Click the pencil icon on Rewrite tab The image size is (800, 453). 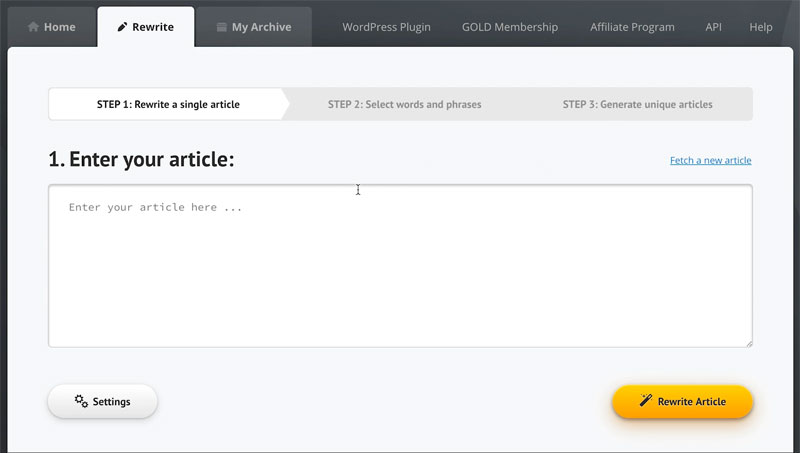[x=122, y=27]
